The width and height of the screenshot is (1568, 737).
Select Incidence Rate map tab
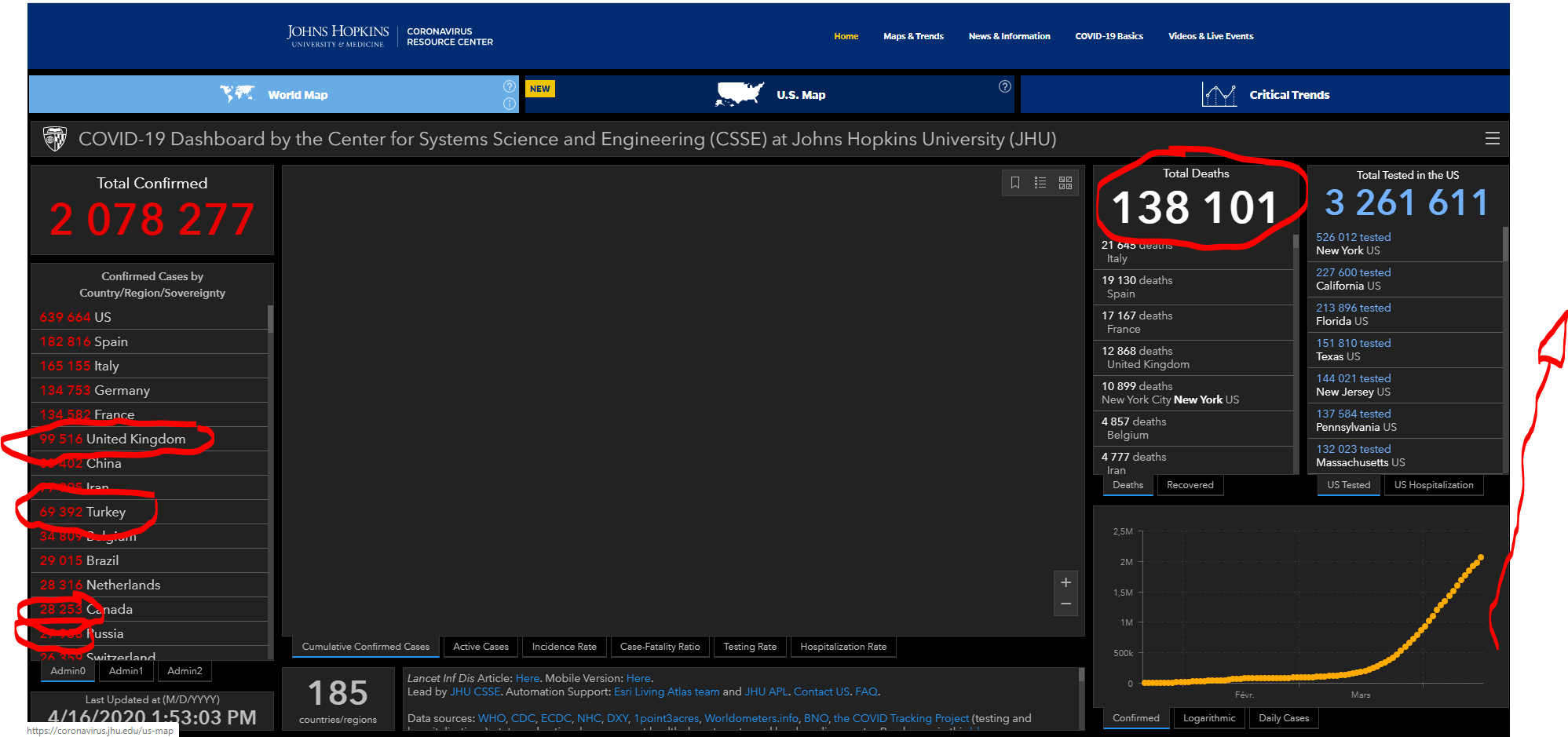(564, 647)
